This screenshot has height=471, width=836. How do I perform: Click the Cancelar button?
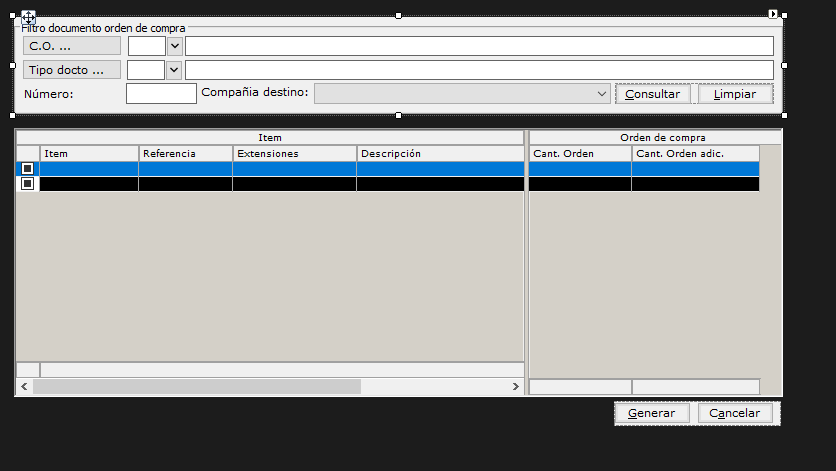pos(735,413)
